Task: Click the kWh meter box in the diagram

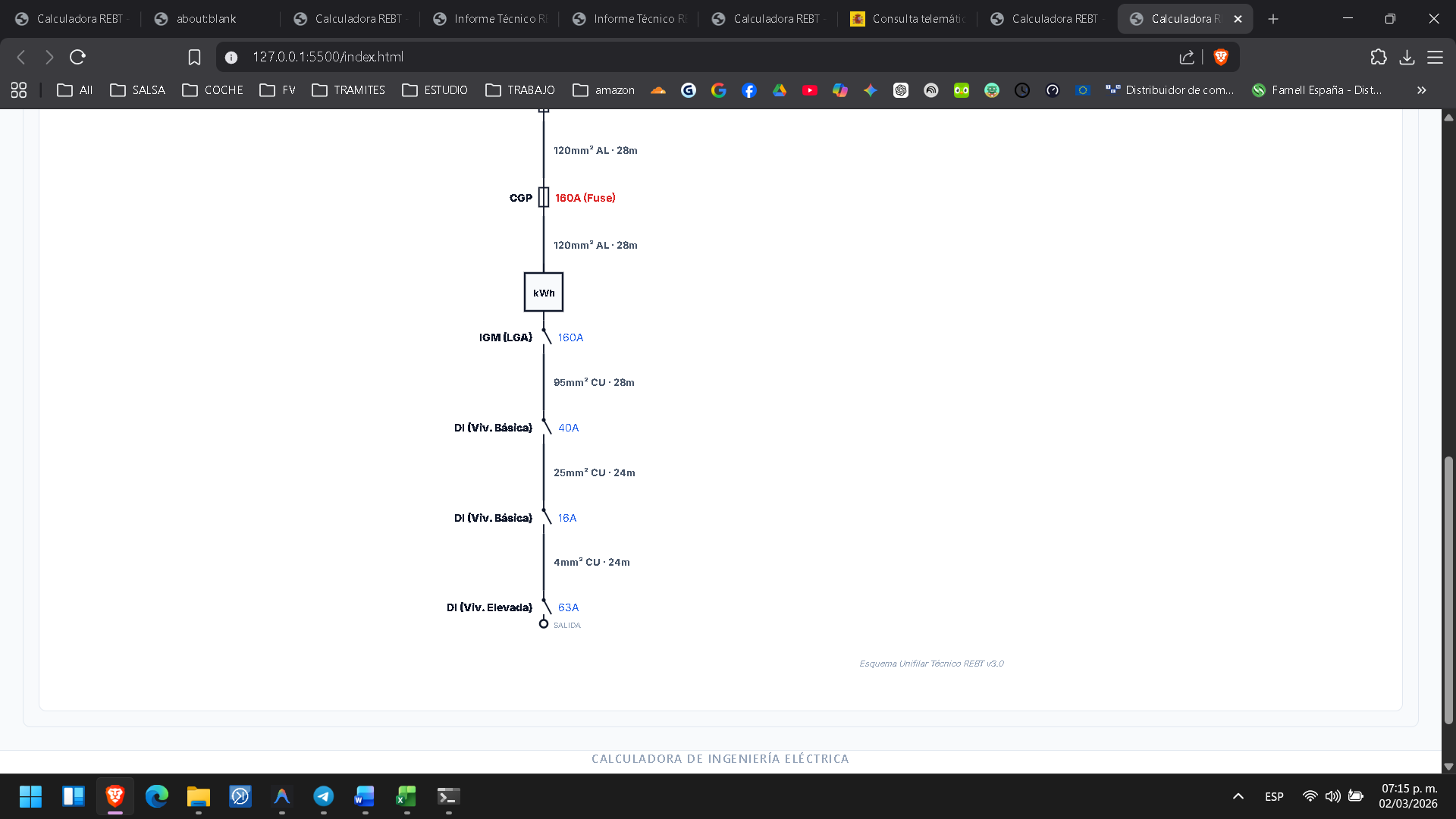Action: [543, 293]
